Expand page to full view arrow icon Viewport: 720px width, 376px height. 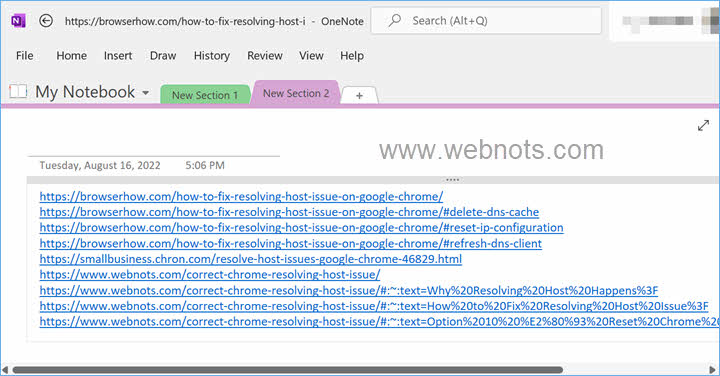703,125
